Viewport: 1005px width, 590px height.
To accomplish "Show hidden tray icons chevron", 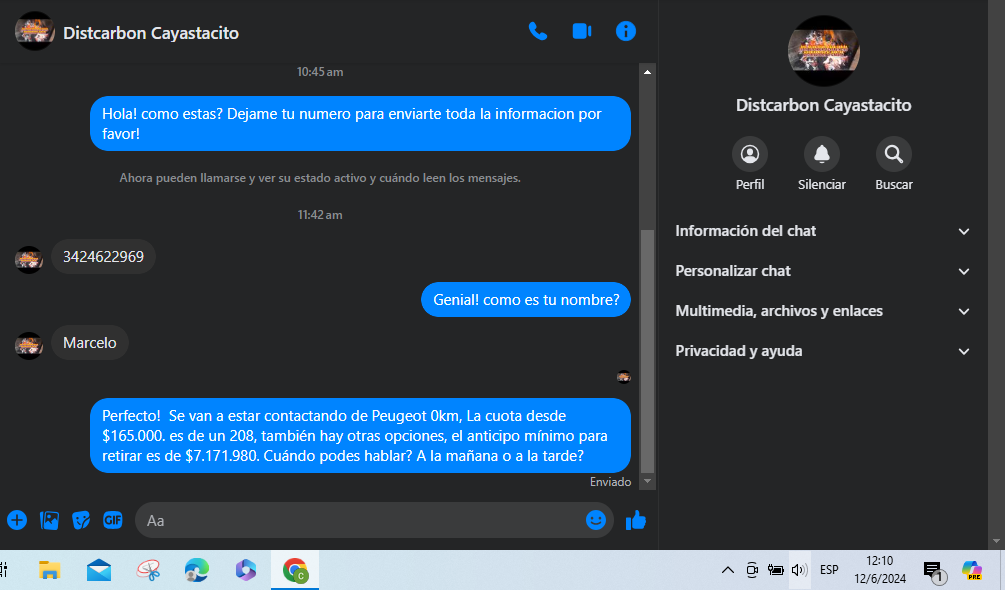I will [727, 570].
